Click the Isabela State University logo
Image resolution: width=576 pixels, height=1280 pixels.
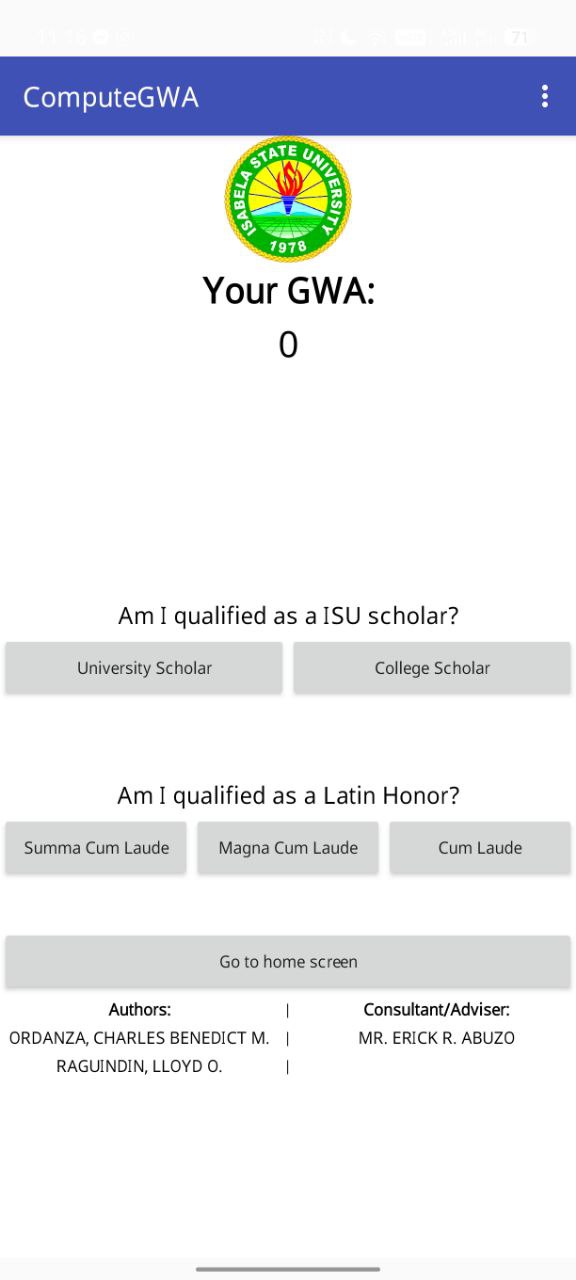pyautogui.click(x=288, y=198)
